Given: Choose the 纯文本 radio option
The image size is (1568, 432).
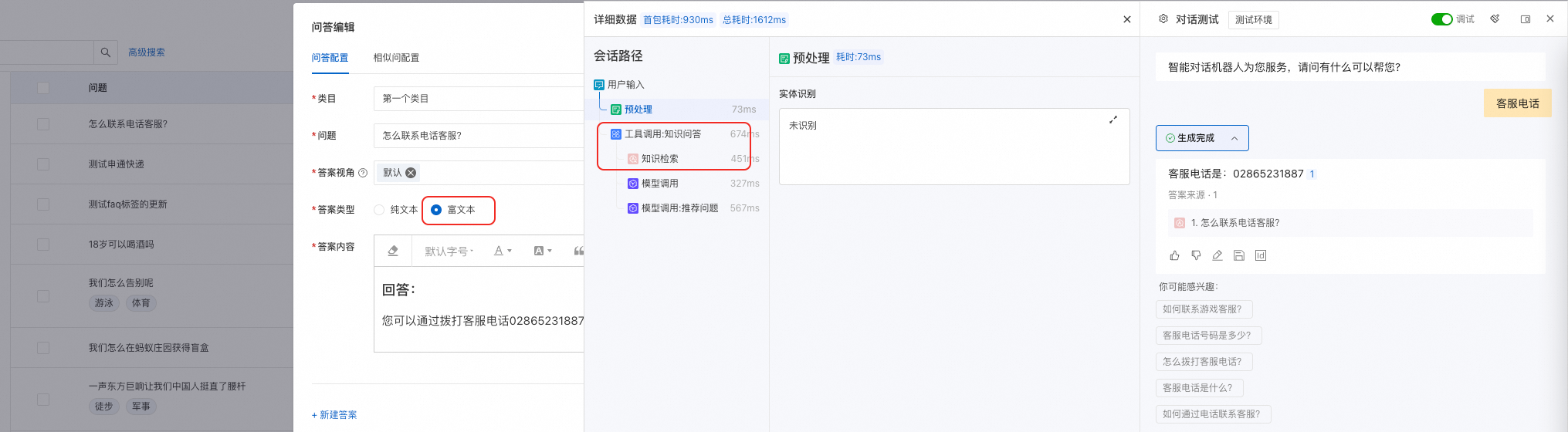Looking at the screenshot, I should [x=379, y=210].
